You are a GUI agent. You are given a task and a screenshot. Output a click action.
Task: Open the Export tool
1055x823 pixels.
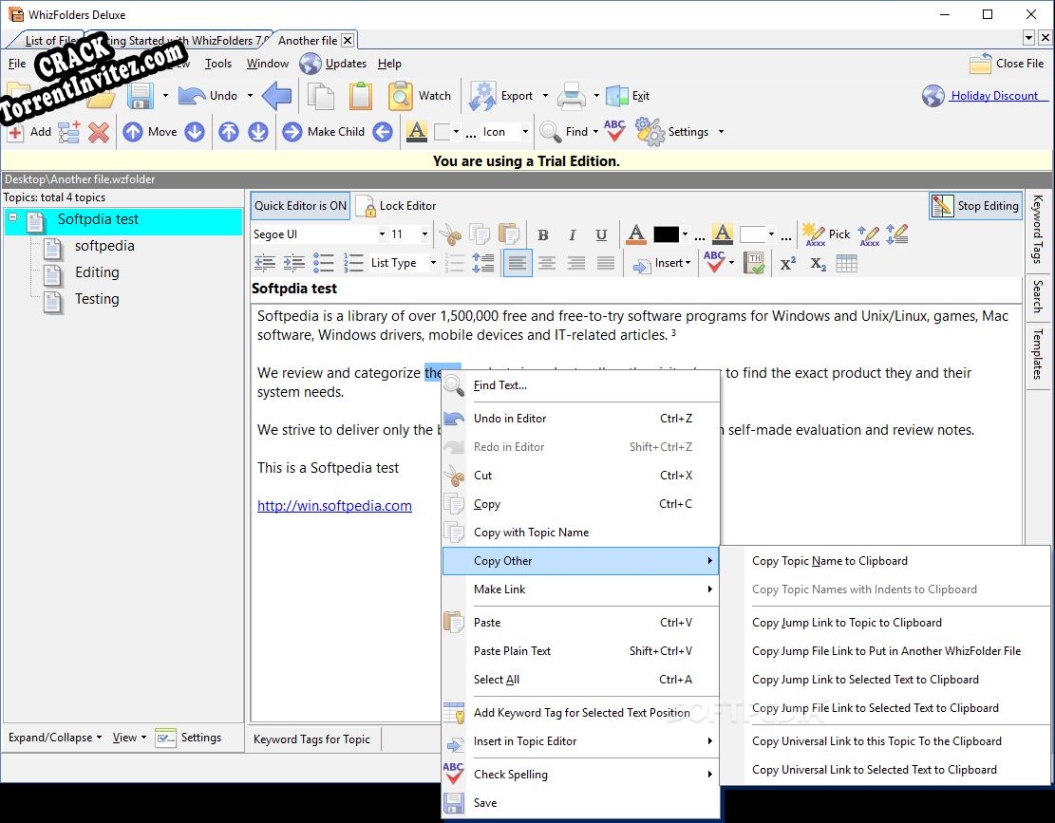click(510, 96)
